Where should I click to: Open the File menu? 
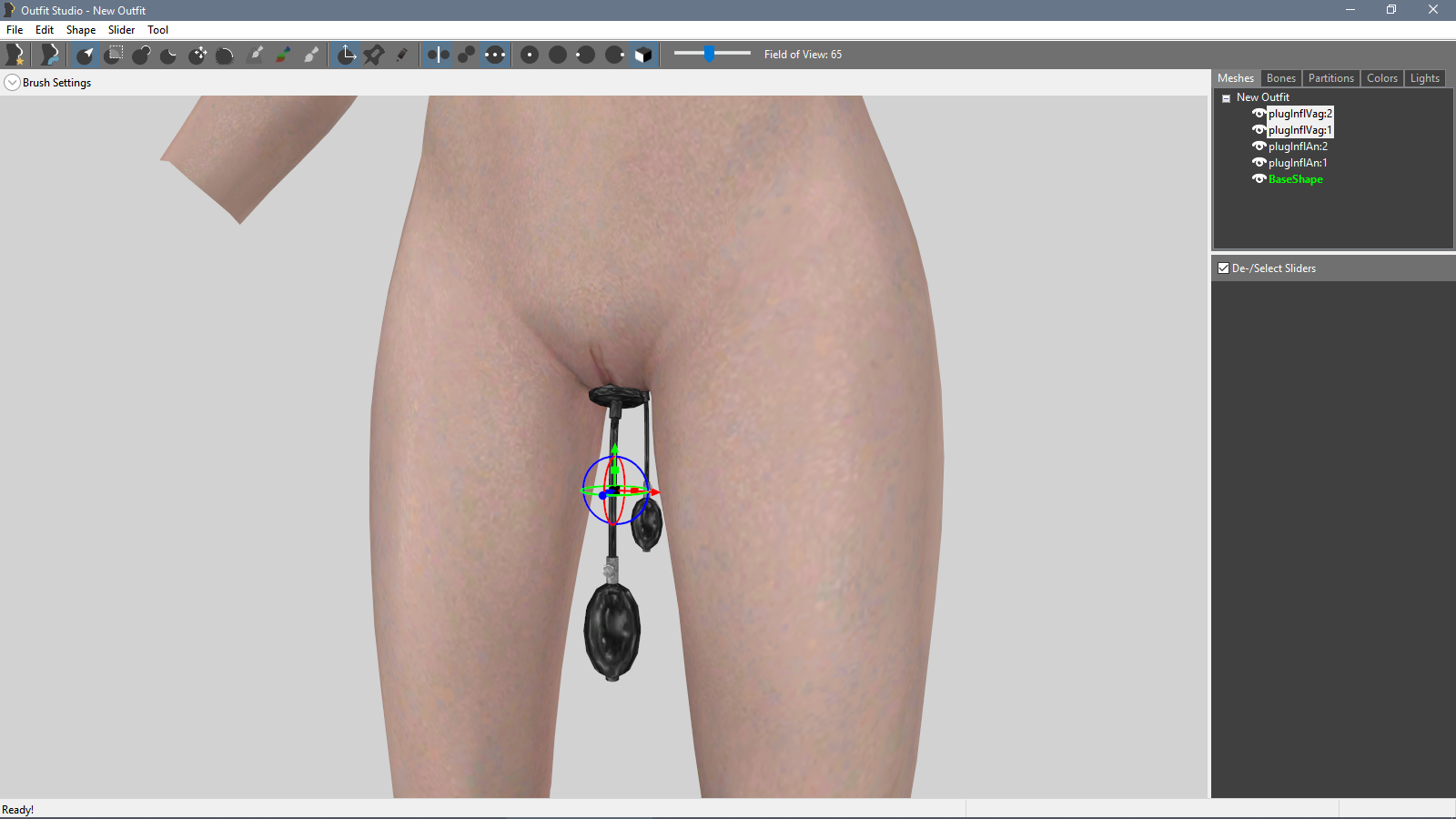click(x=15, y=30)
